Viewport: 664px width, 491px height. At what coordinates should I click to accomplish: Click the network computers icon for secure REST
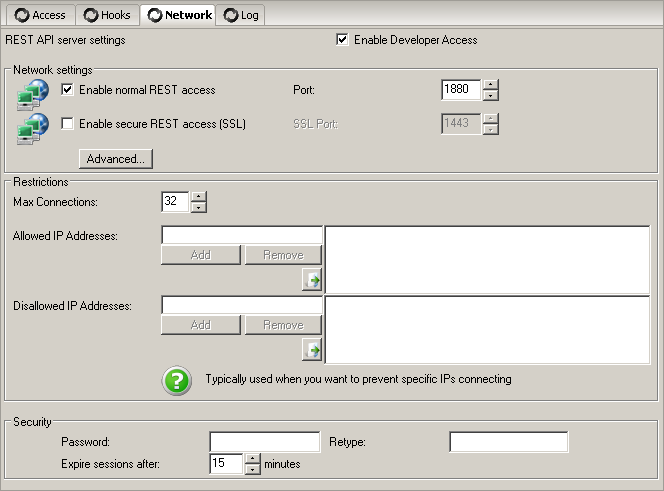[33, 127]
